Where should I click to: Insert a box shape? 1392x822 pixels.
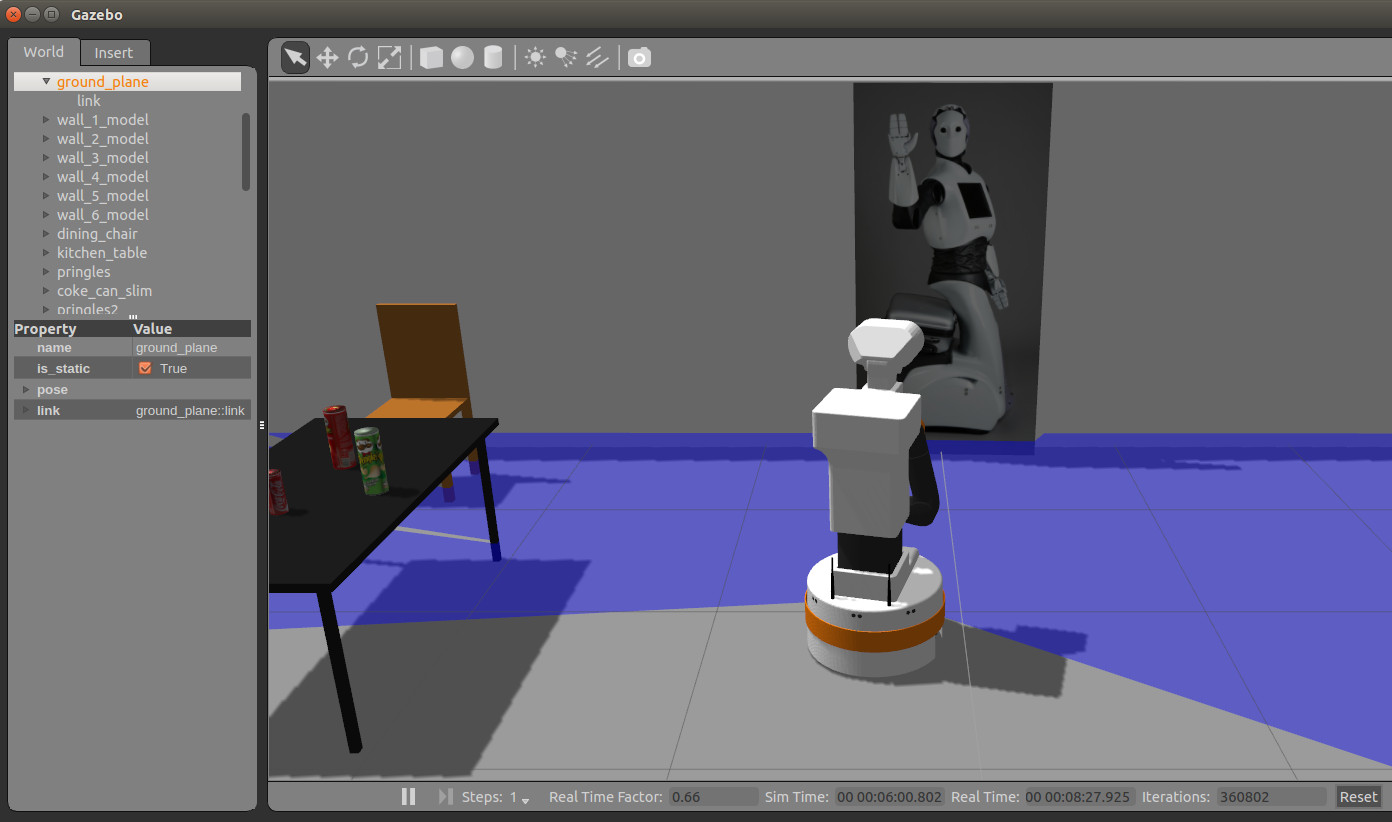(431, 58)
